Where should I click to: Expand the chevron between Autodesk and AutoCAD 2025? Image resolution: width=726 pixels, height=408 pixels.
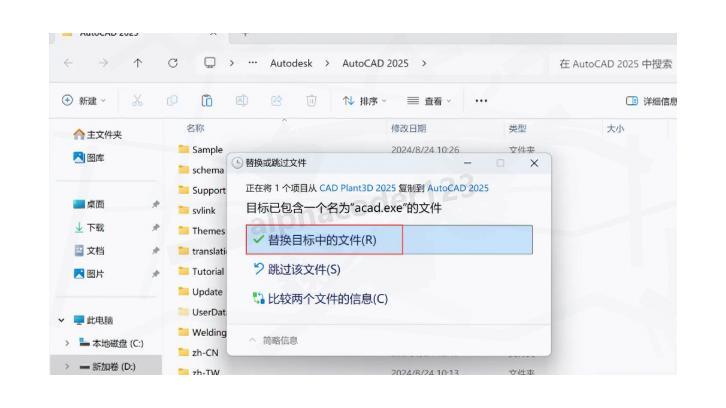(x=327, y=63)
